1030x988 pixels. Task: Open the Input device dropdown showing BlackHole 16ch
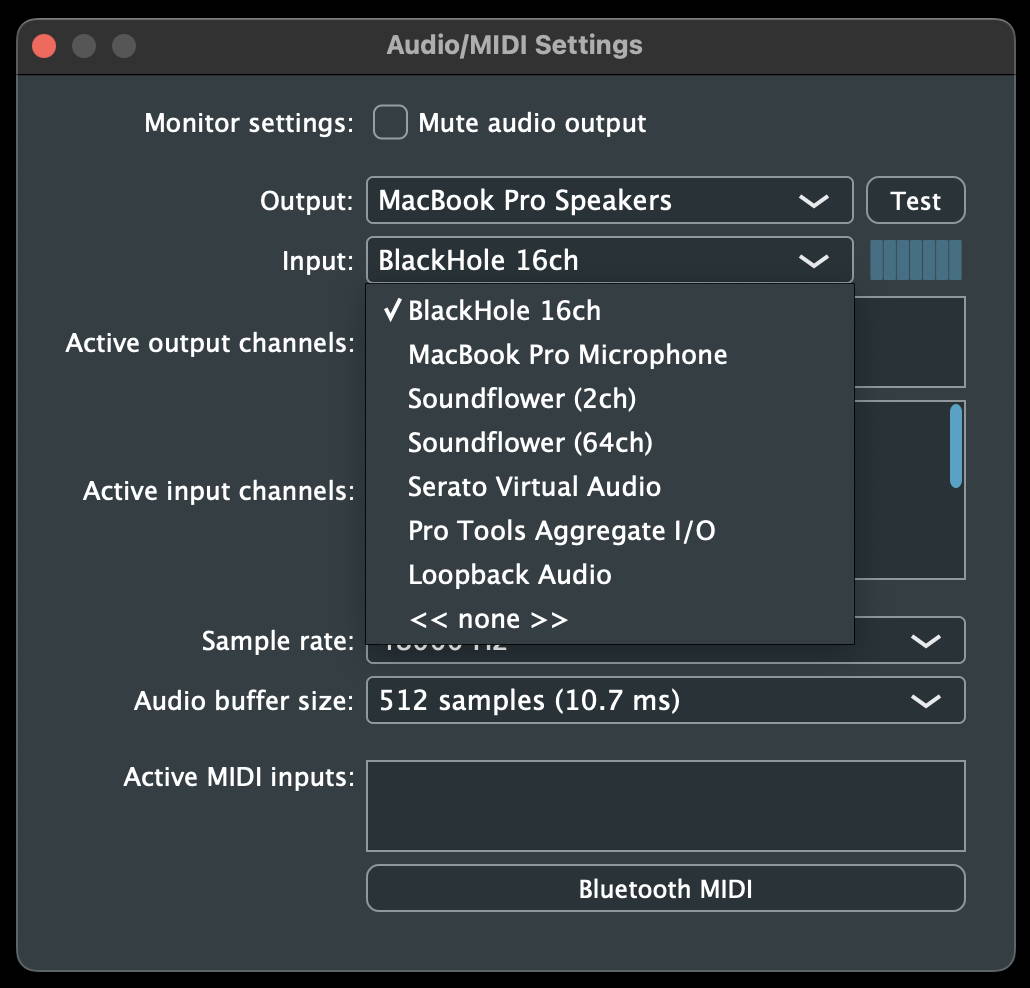(x=610, y=260)
